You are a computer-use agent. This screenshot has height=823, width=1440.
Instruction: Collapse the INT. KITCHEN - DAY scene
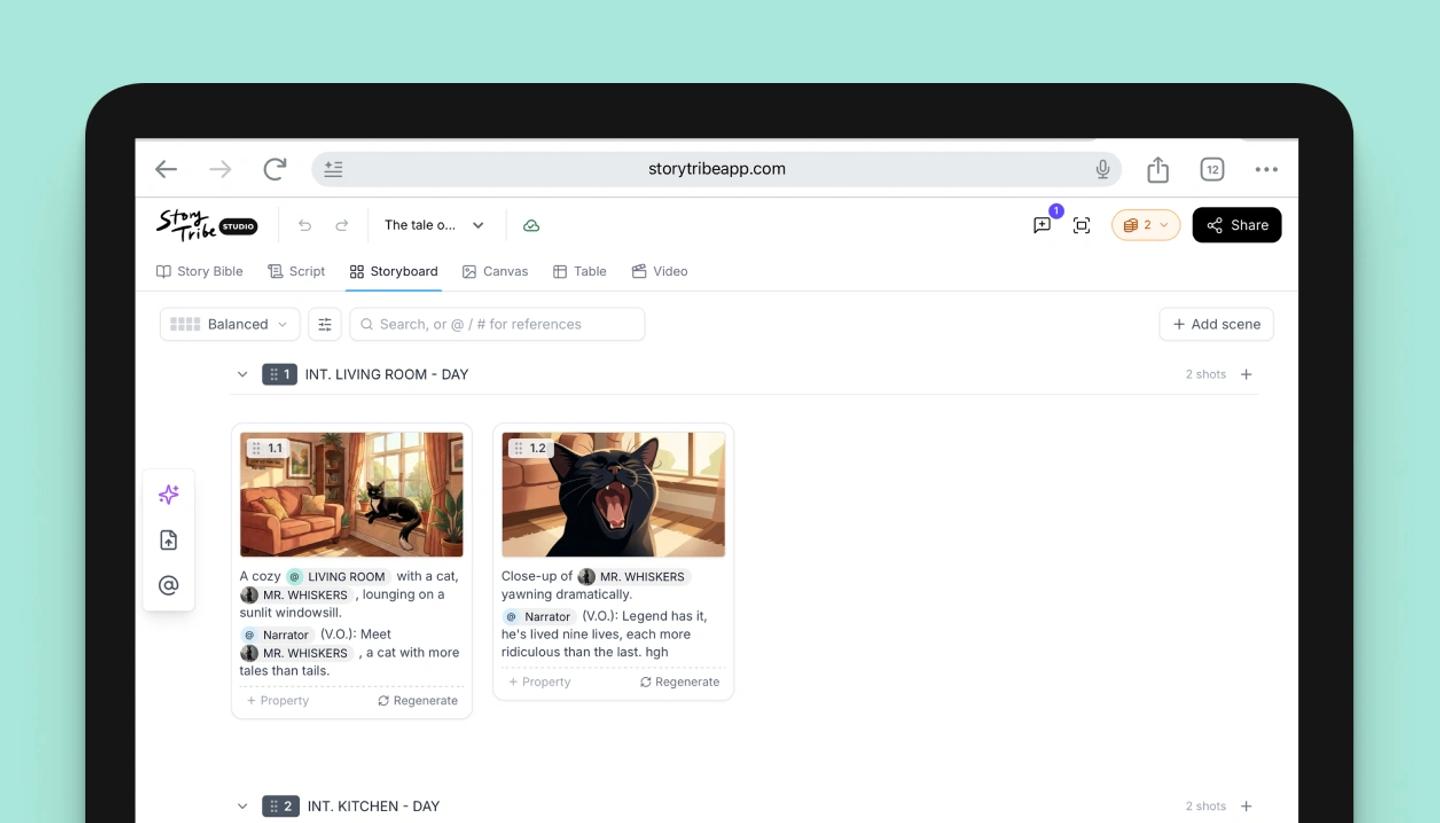coord(242,806)
